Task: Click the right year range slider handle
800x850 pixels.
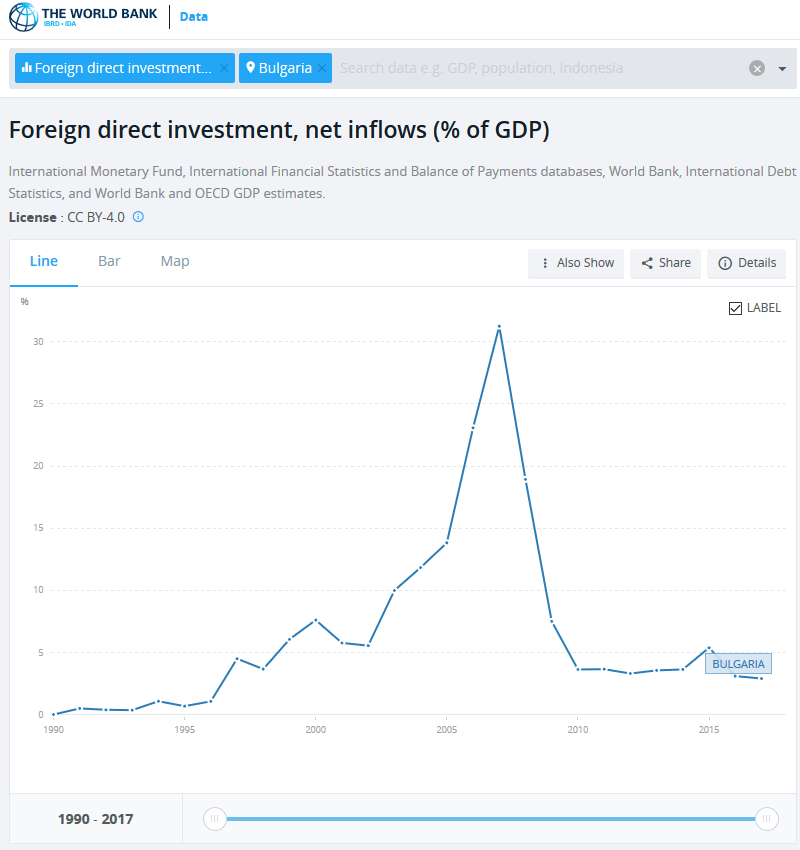Action: pos(767,819)
